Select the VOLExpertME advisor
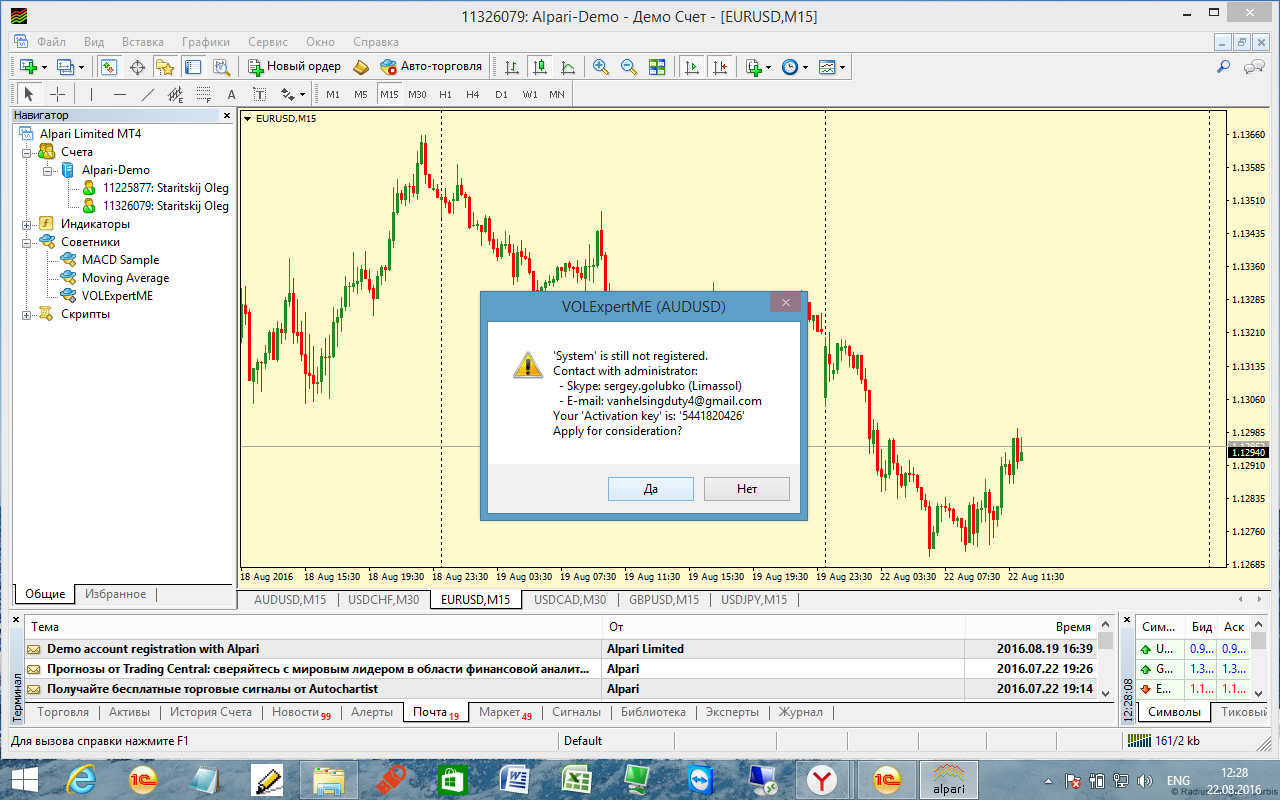Viewport: 1280px width, 800px height. click(117, 296)
